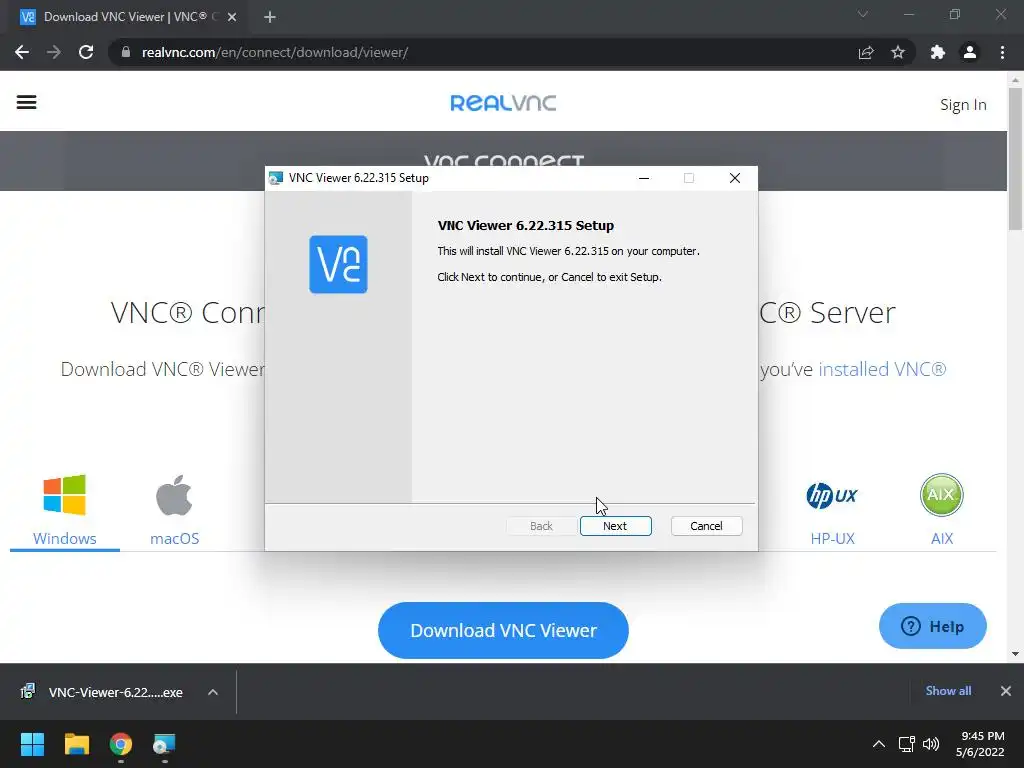
Task: Open the tab search dropdown
Action: [863, 14]
